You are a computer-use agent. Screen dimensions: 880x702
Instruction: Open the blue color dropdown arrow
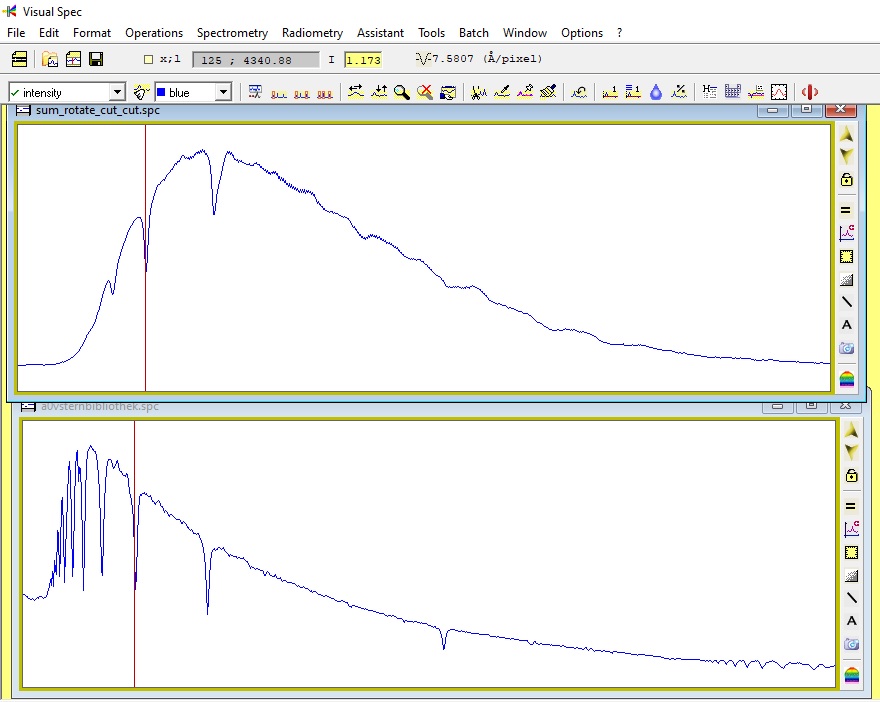point(223,92)
